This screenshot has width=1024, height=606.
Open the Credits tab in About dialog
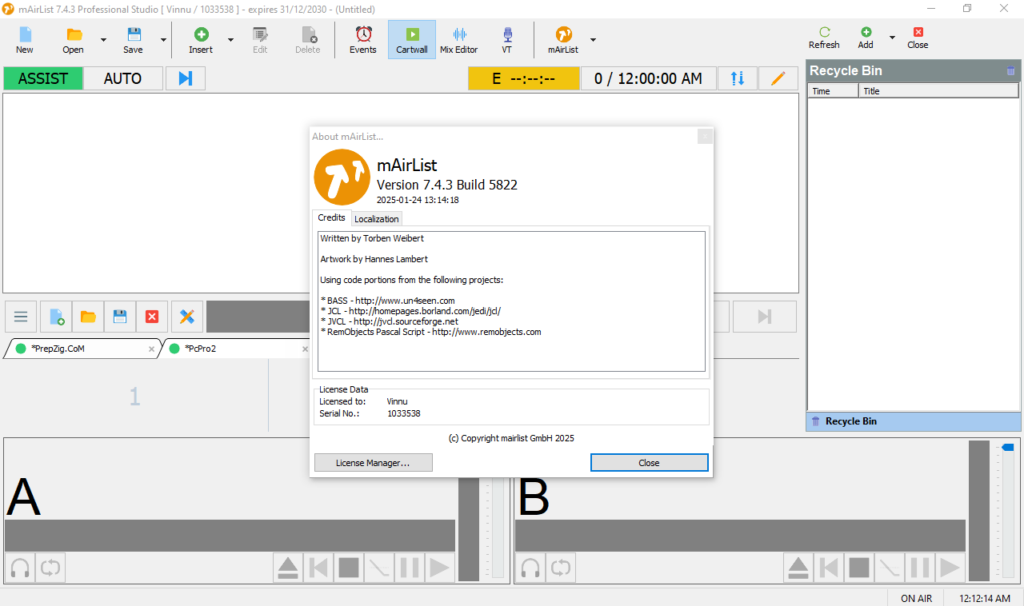click(x=331, y=218)
